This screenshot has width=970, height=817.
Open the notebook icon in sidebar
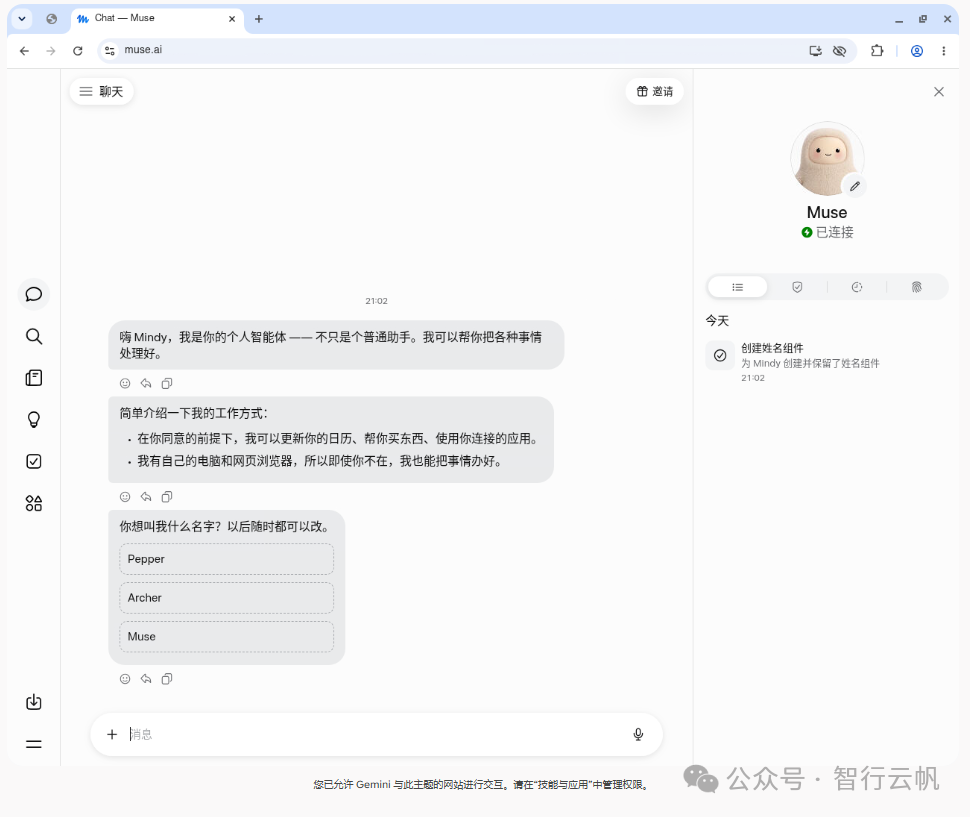(33, 378)
